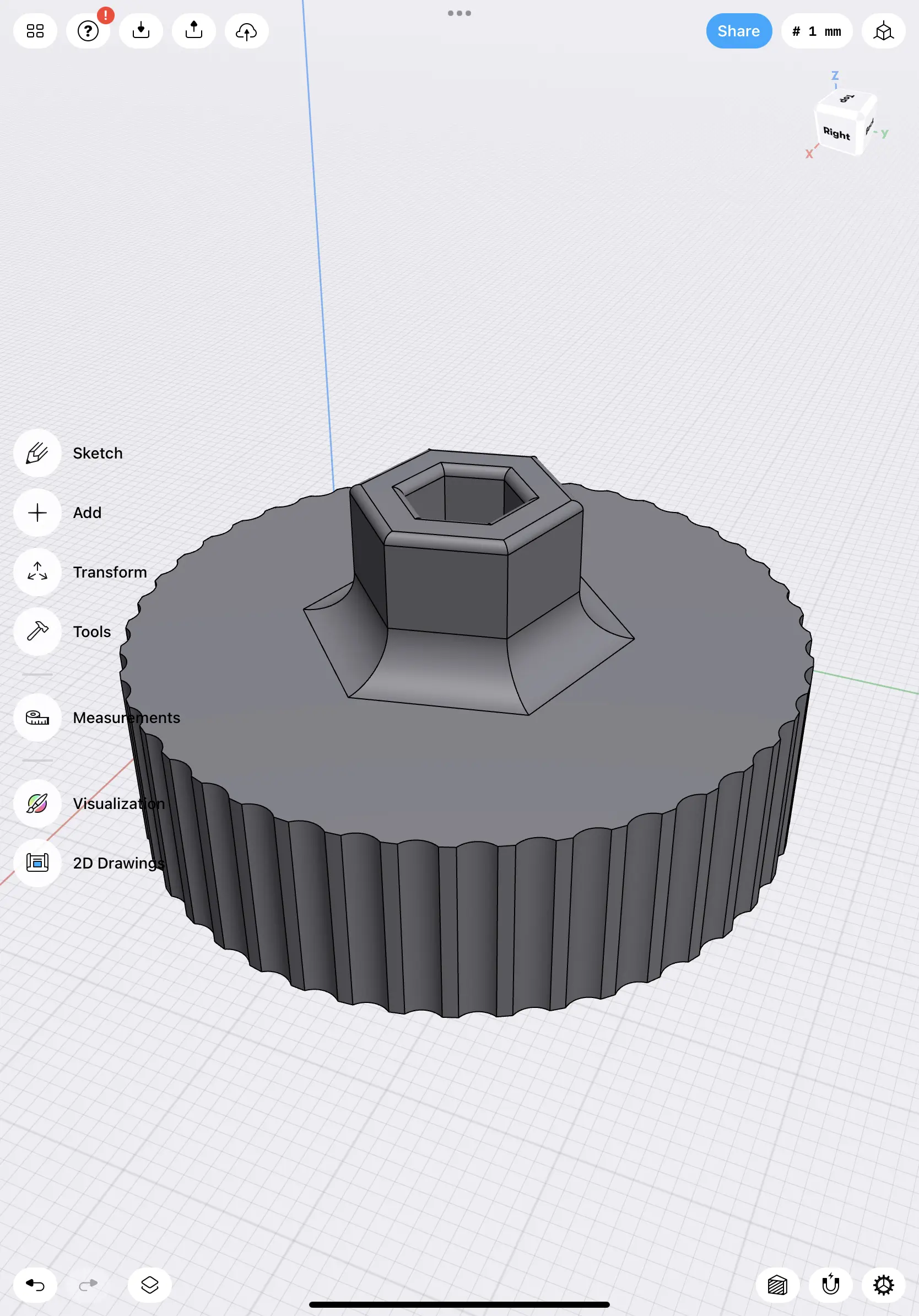Open the settings gear
The height and width of the screenshot is (1316, 919).
[883, 1285]
